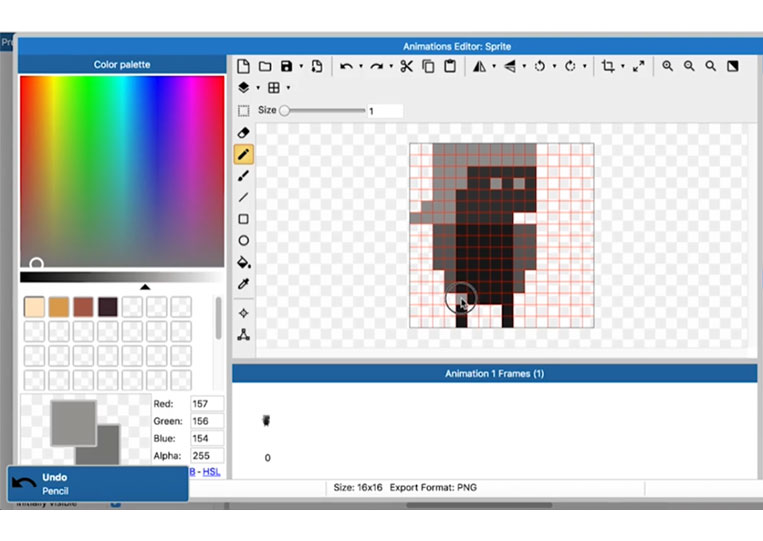Zoom in on the canvas
The height and width of the screenshot is (541, 763).
tap(668, 66)
